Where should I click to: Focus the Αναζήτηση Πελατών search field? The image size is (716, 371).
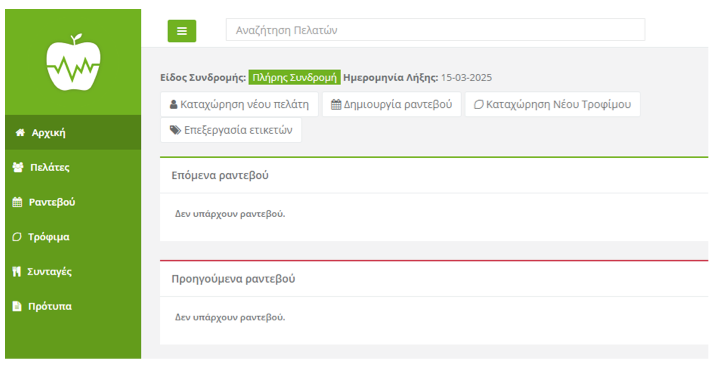pyautogui.click(x=435, y=30)
